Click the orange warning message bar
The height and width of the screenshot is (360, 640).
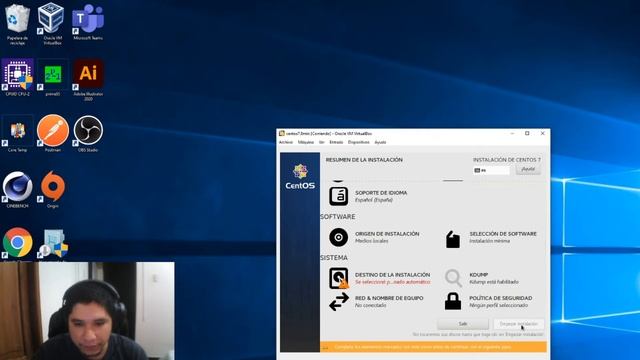coord(433,347)
